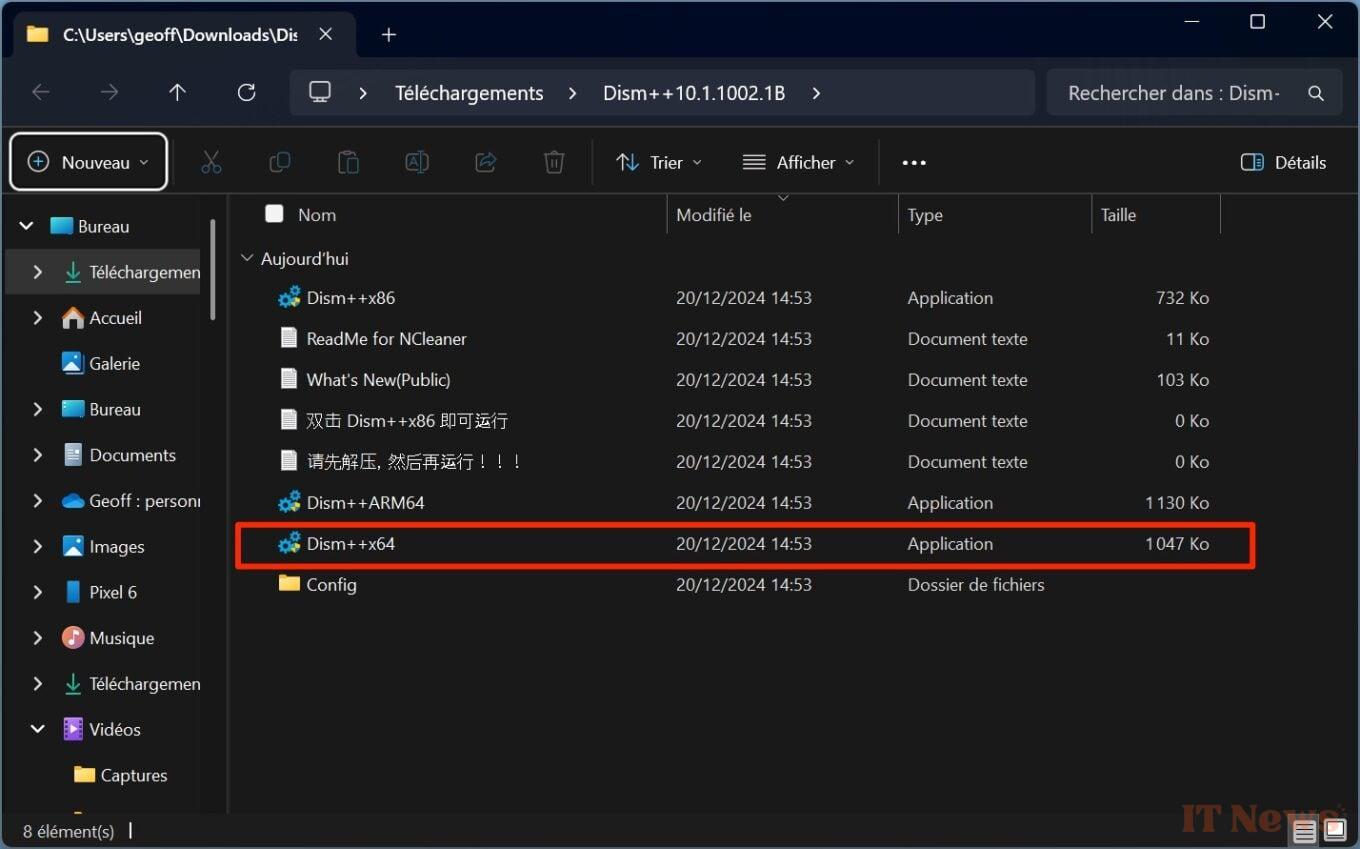Click the Nouveau button
This screenshot has width=1360, height=849.
[88, 162]
